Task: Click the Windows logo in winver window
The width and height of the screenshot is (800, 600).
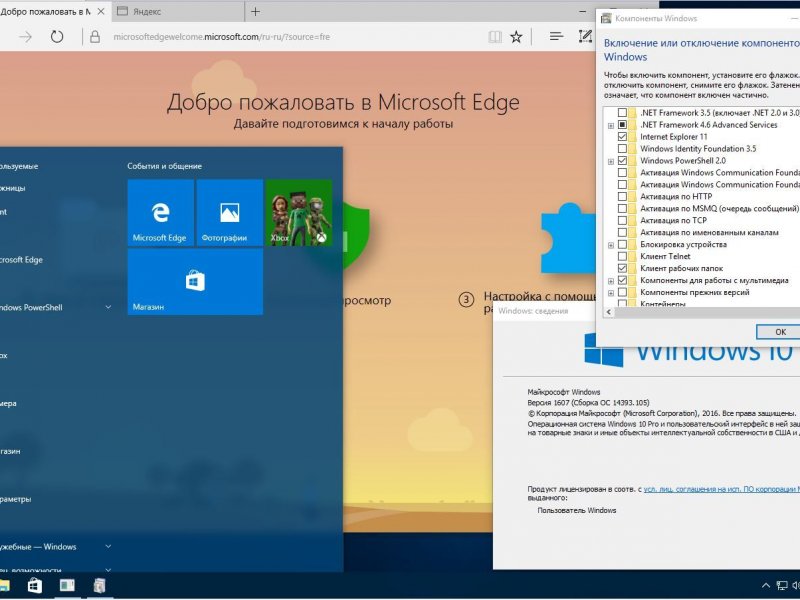Action: (x=604, y=349)
